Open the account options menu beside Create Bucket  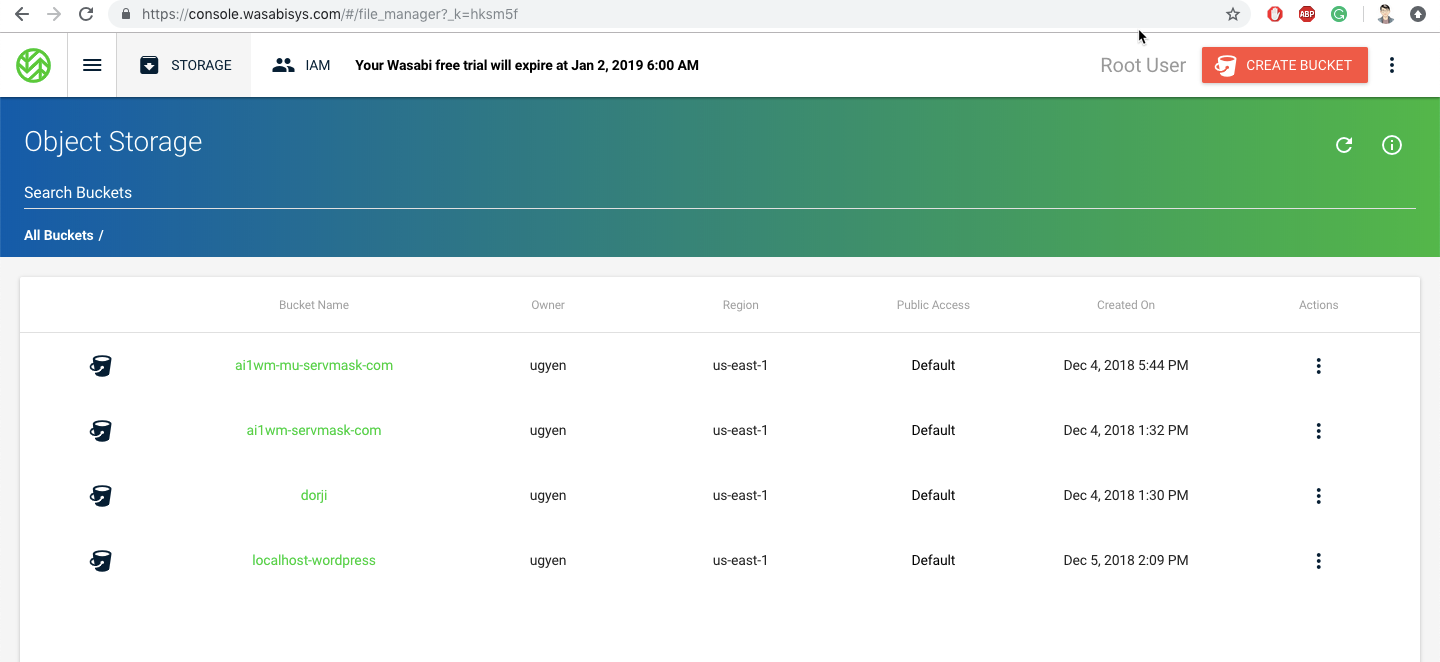click(1391, 65)
